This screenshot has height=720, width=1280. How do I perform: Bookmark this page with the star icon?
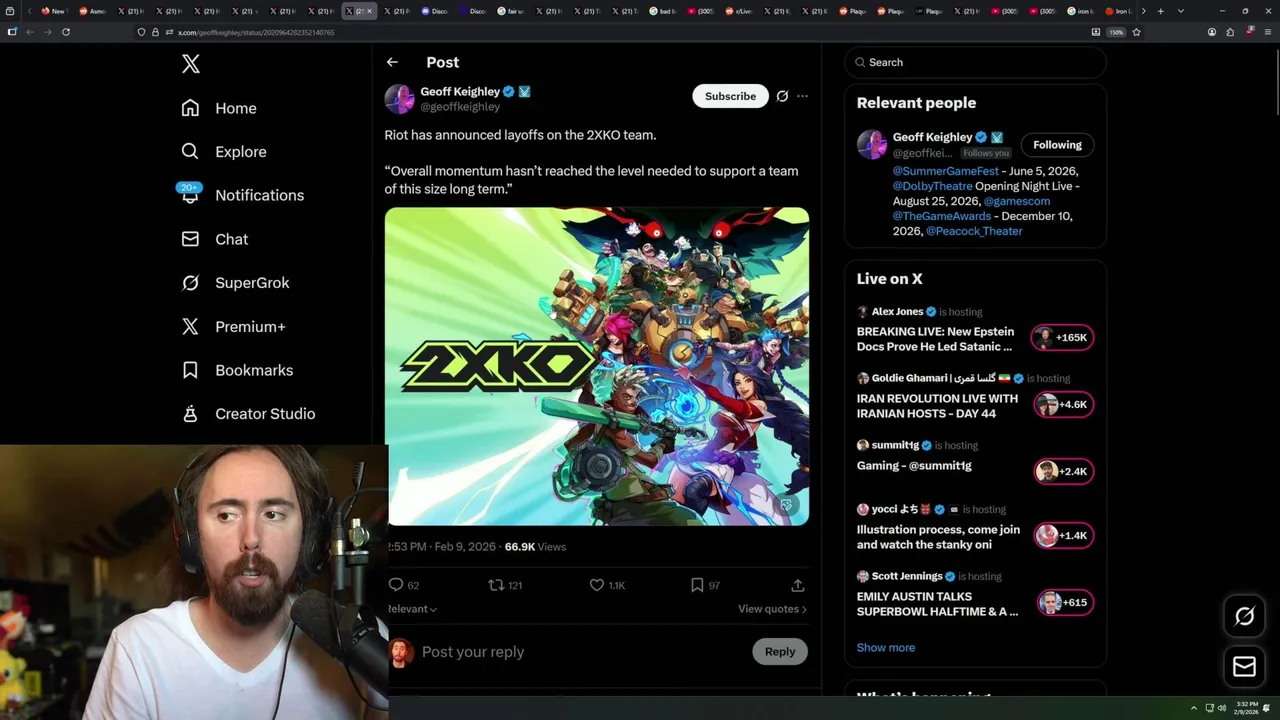1136,32
